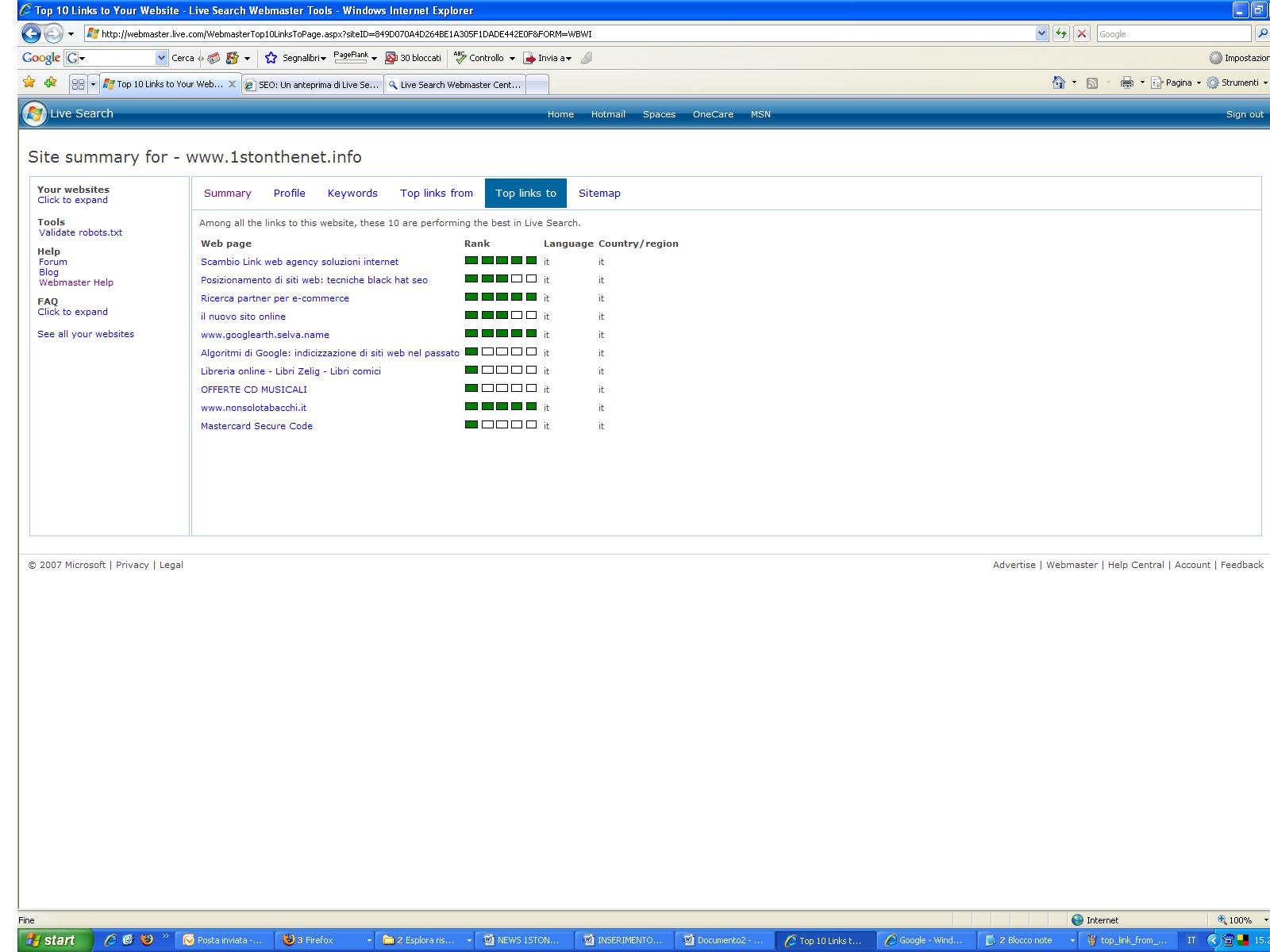Click the URL address bar field

[x=560, y=33]
